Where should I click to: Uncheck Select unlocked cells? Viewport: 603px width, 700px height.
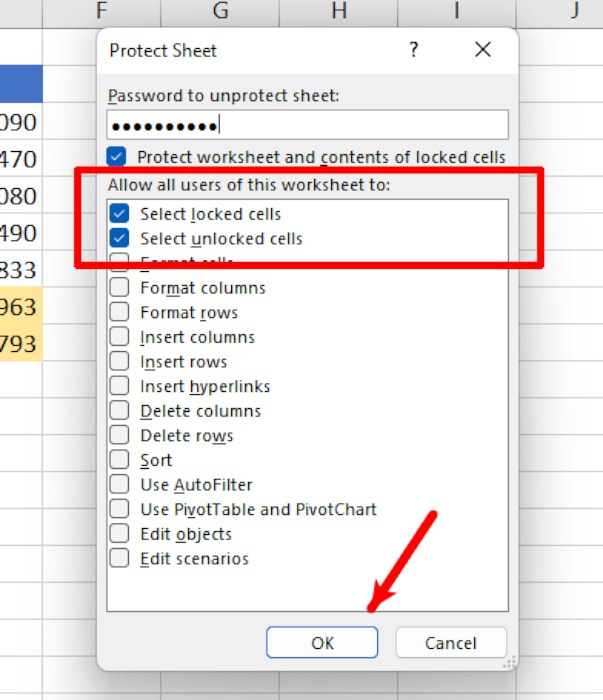[119, 238]
